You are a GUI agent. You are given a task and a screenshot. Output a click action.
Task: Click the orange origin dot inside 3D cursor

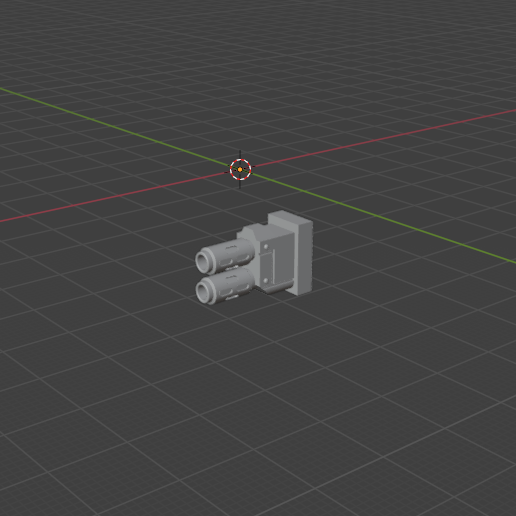[240, 169]
